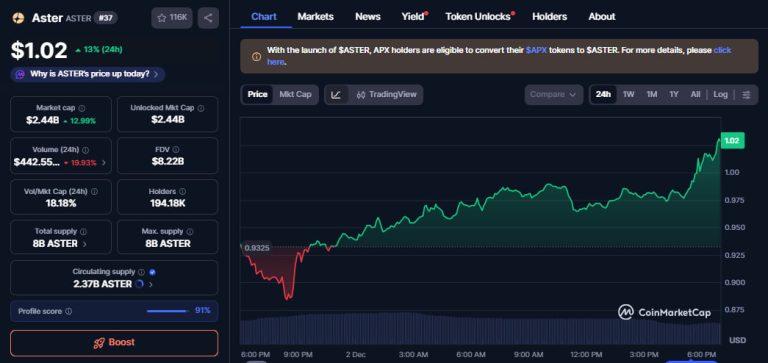Click the $1.02 headline price
The image size is (768, 363).
(39, 50)
